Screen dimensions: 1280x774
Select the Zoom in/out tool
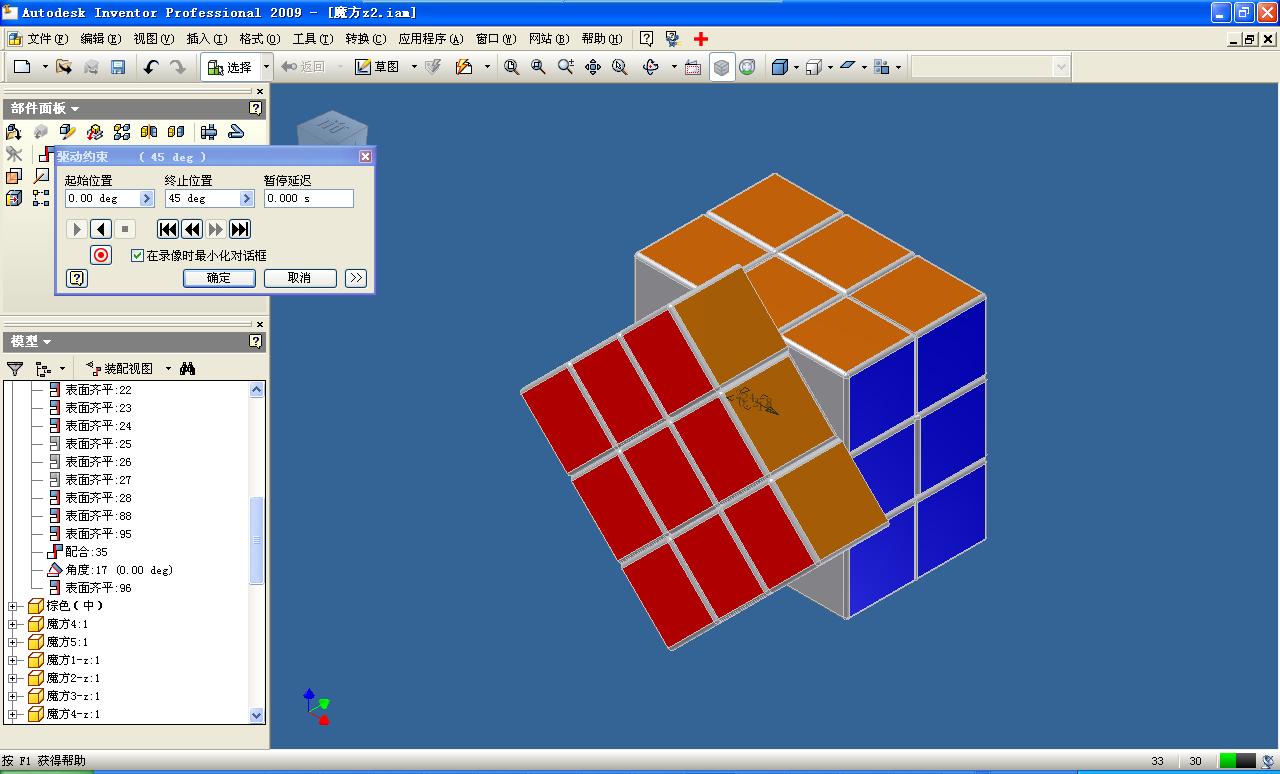[x=565, y=67]
